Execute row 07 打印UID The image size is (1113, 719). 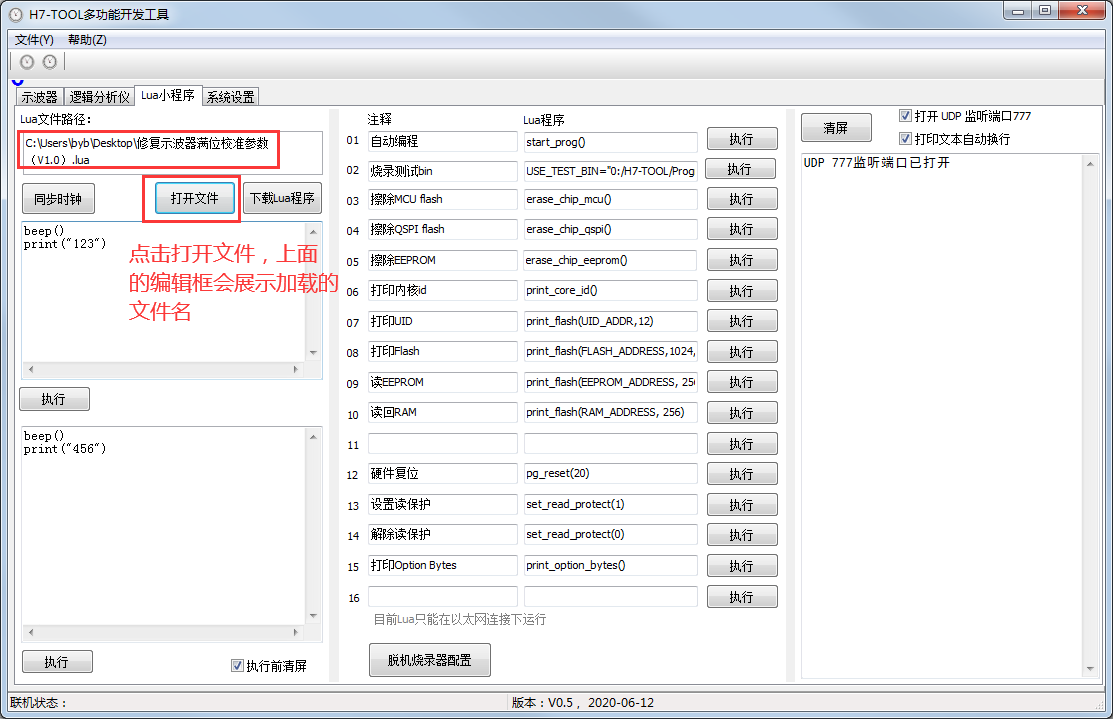pos(742,321)
